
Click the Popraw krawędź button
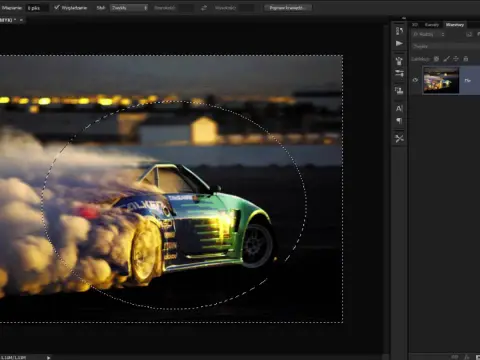pyautogui.click(x=288, y=8)
